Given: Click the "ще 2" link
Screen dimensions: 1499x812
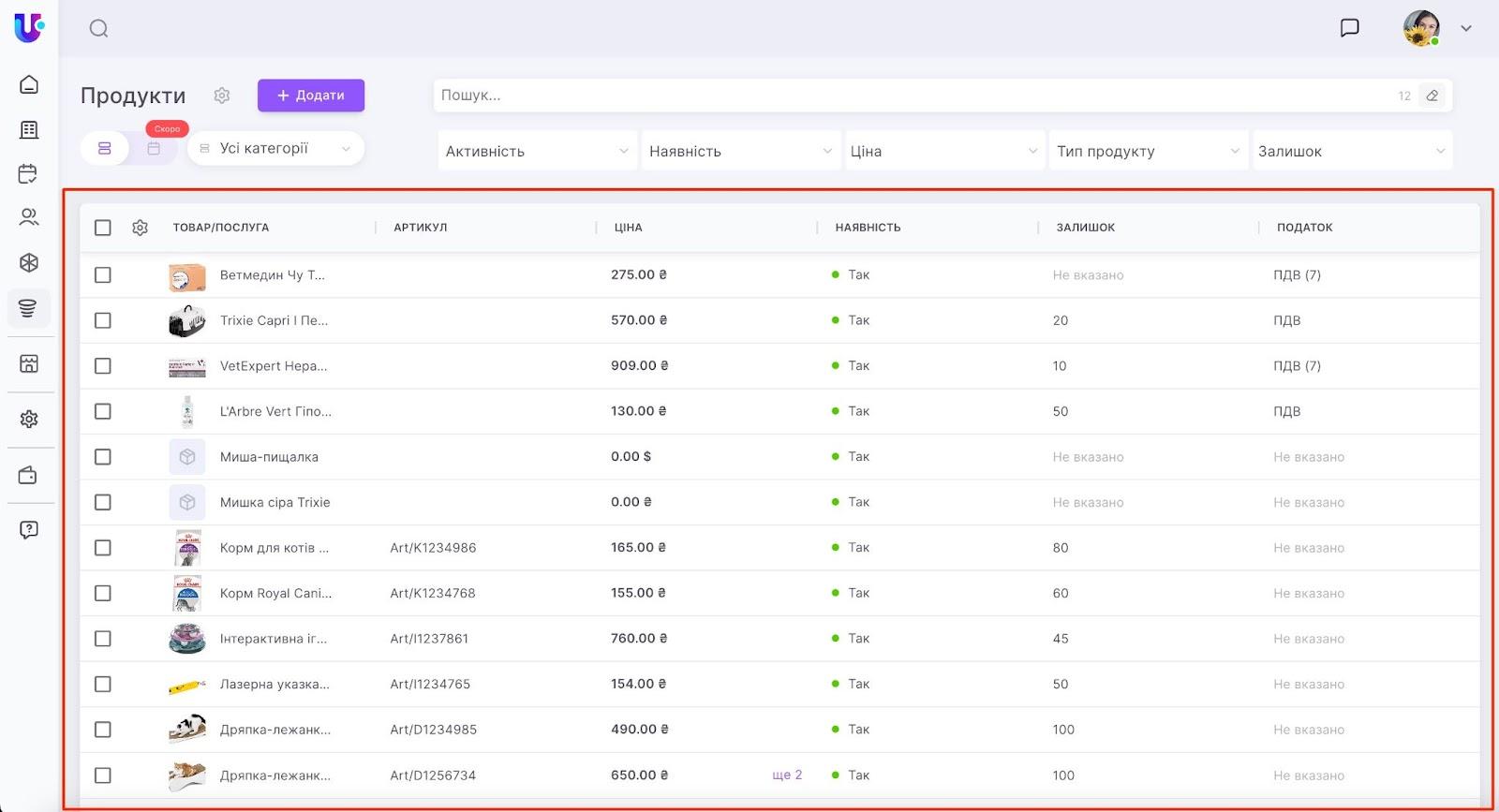Looking at the screenshot, I should pos(787,775).
